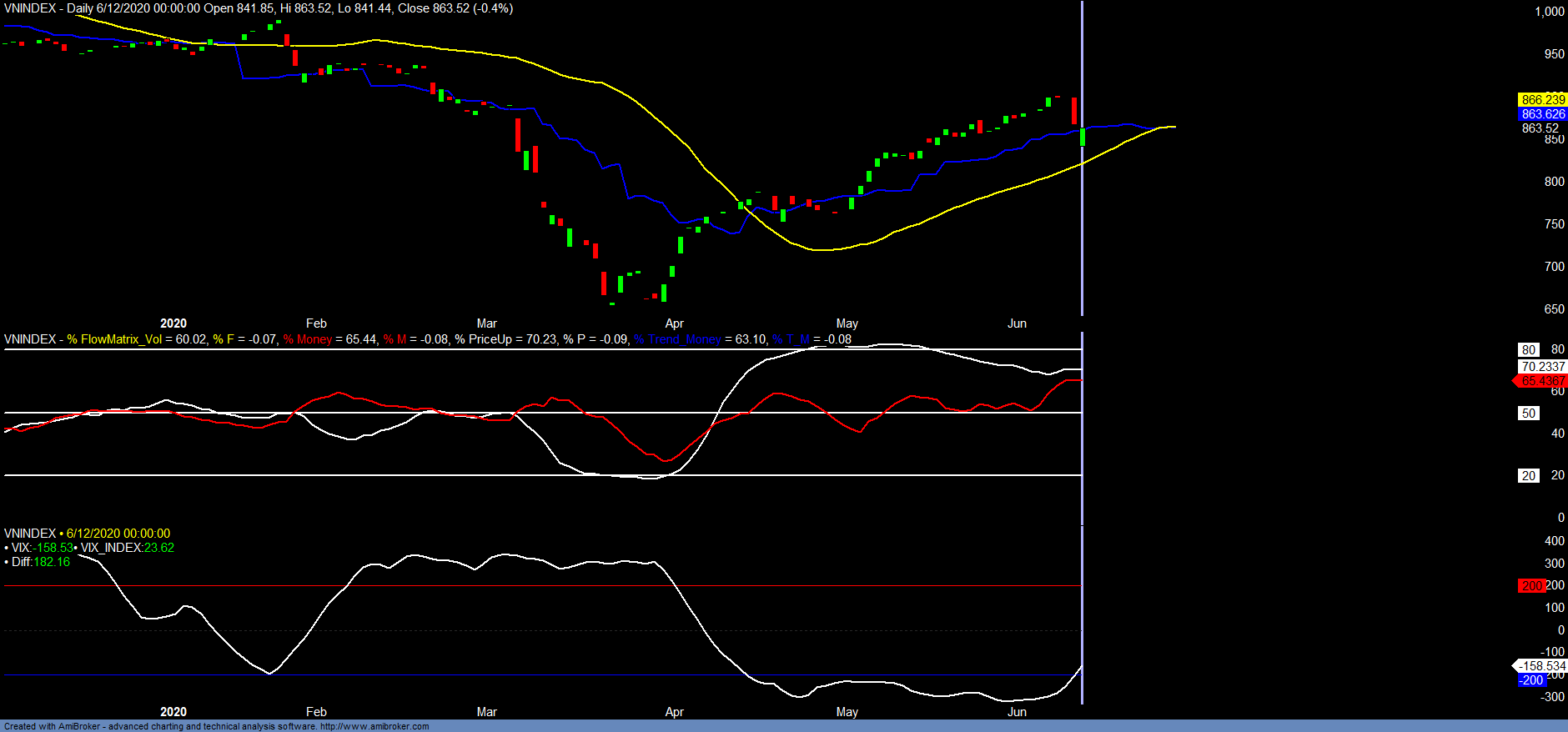Select the red 65.4367 value marker
This screenshot has height=732, width=1568.
(x=1542, y=381)
